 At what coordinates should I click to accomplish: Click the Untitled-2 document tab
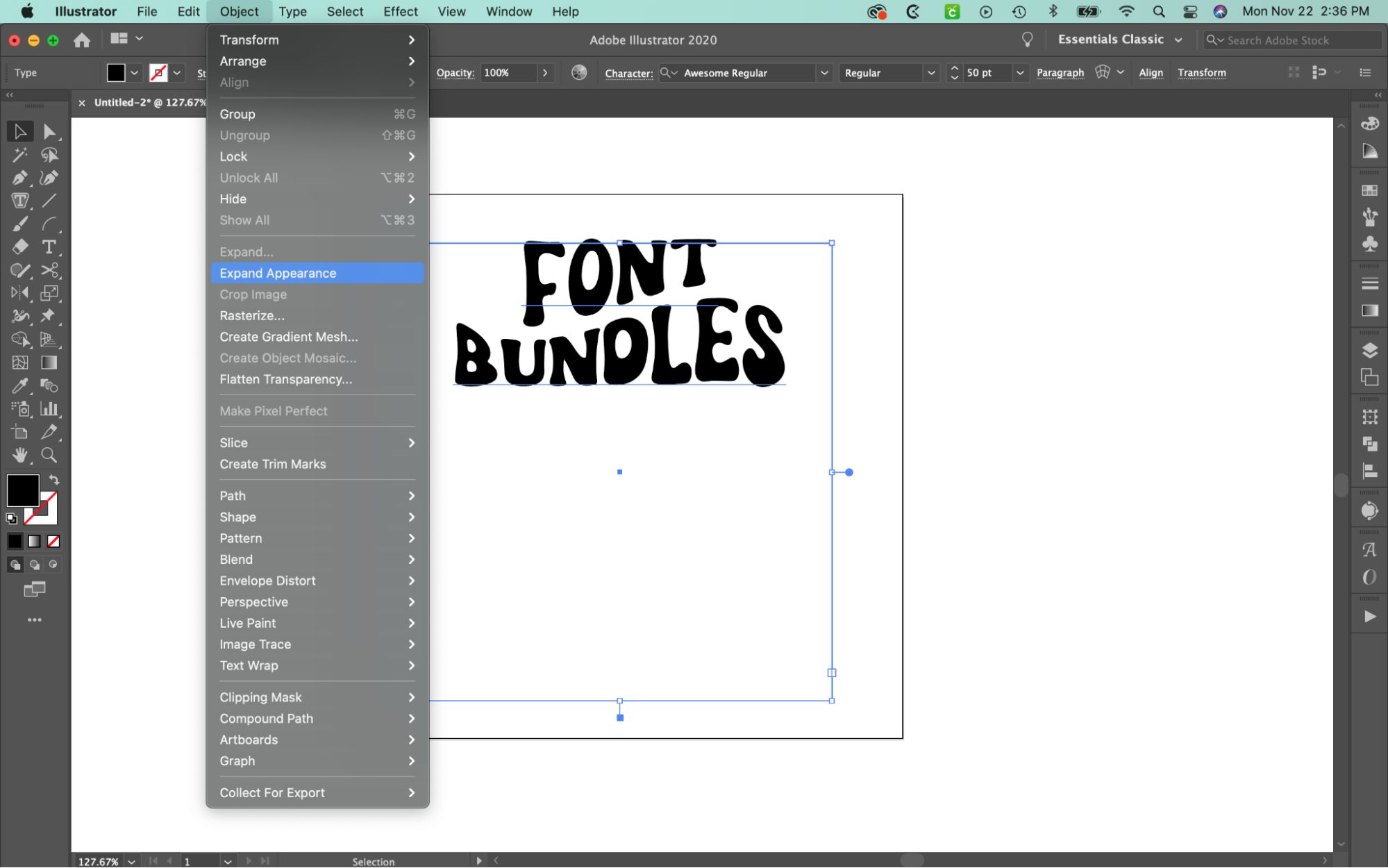click(x=149, y=102)
